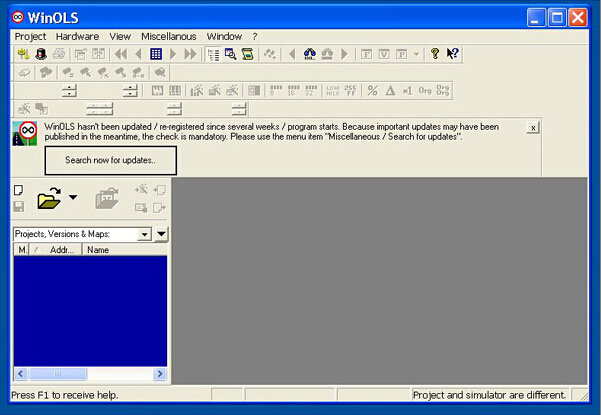The width and height of the screenshot is (601, 415).
Task: Click the horizontal scrollbar thumb in map list
Action: (57, 374)
